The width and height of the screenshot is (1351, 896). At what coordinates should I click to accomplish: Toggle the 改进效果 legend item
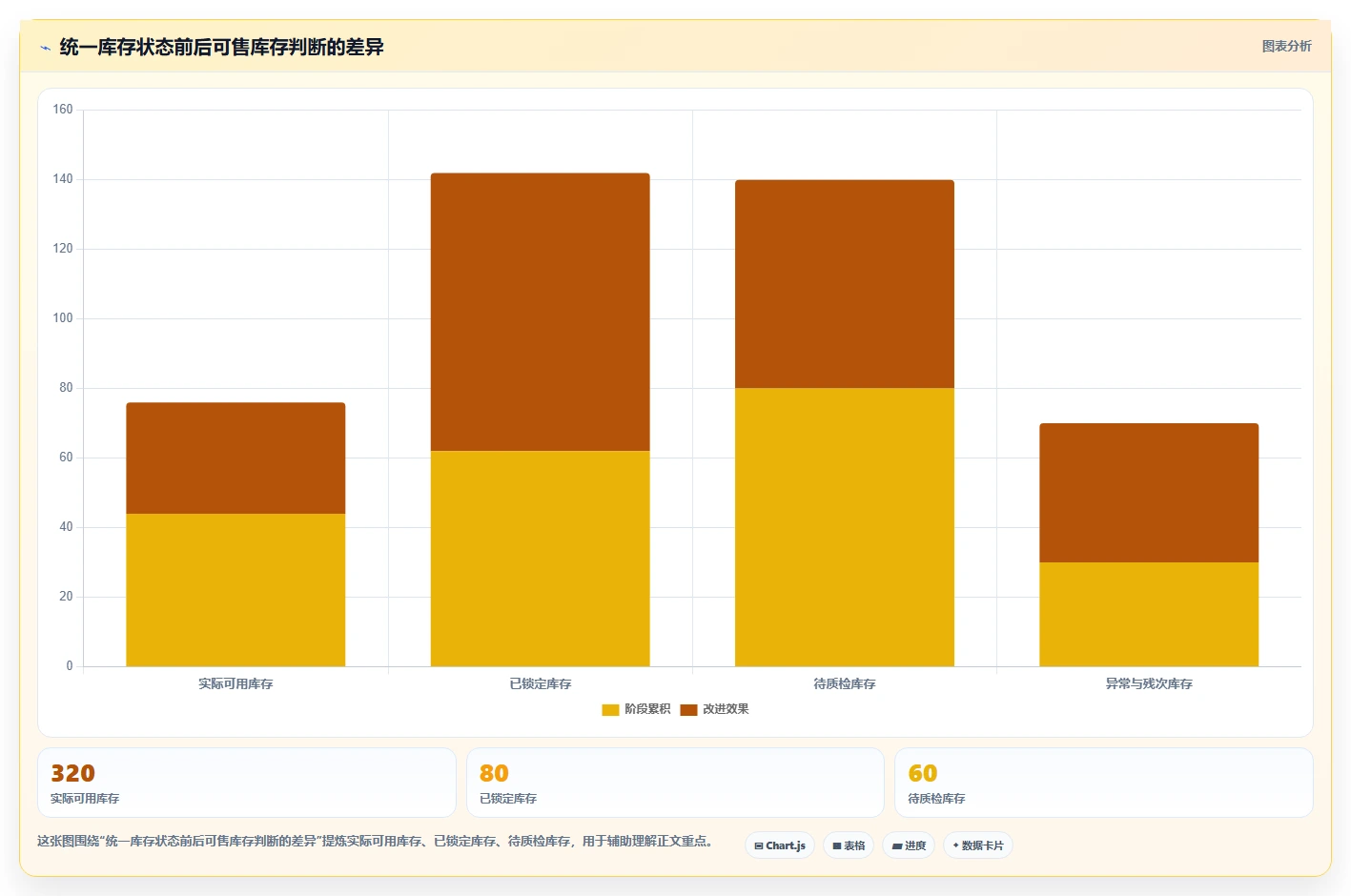click(714, 709)
